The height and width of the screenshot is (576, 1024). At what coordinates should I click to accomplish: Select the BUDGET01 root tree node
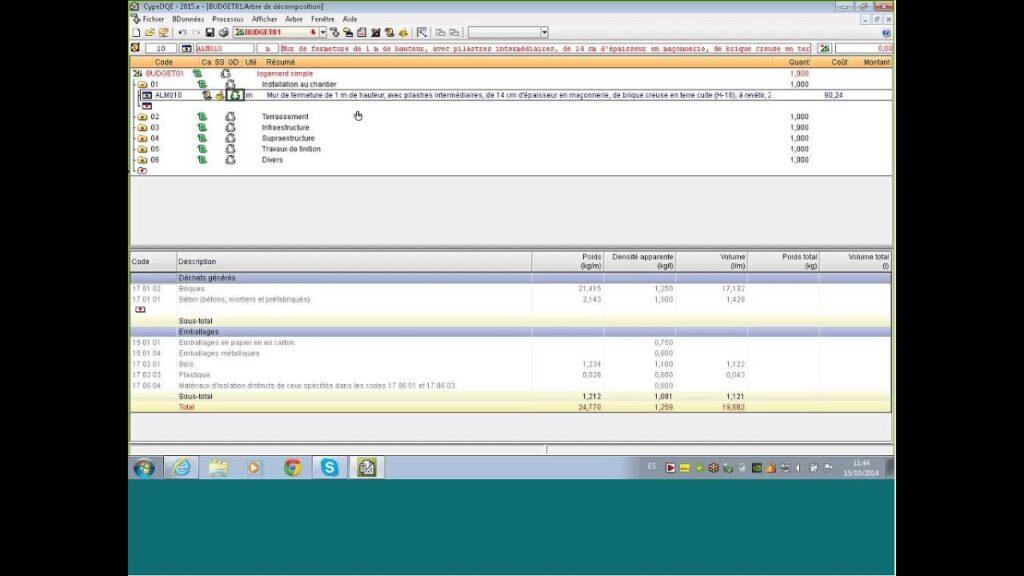[x=164, y=74]
